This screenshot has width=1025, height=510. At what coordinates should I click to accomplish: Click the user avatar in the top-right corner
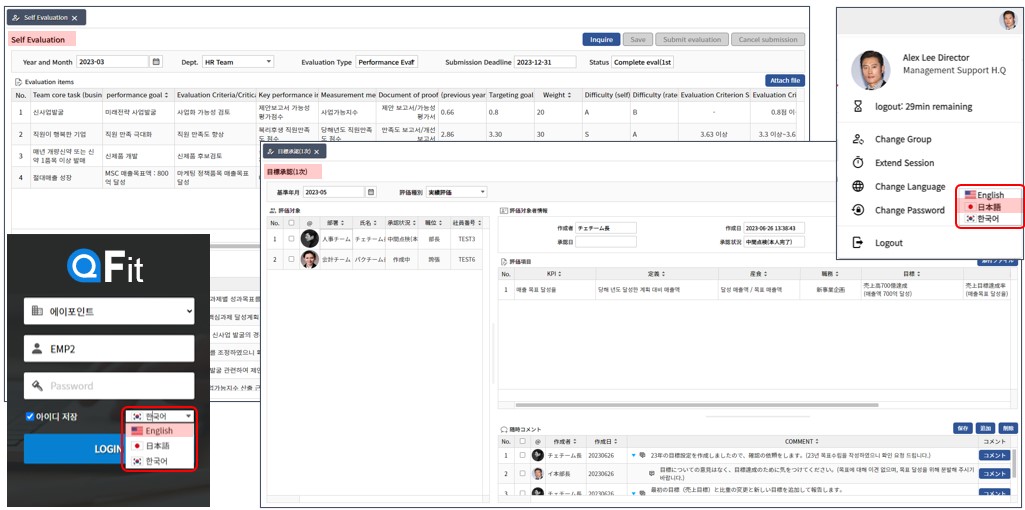(1007, 20)
